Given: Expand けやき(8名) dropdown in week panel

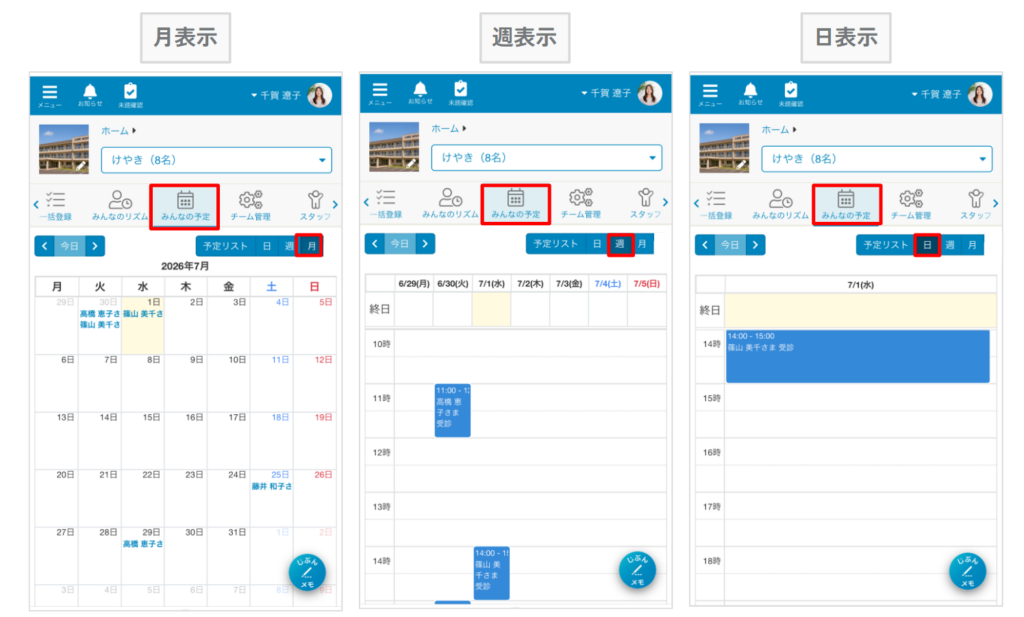Looking at the screenshot, I should pyautogui.click(x=547, y=157).
